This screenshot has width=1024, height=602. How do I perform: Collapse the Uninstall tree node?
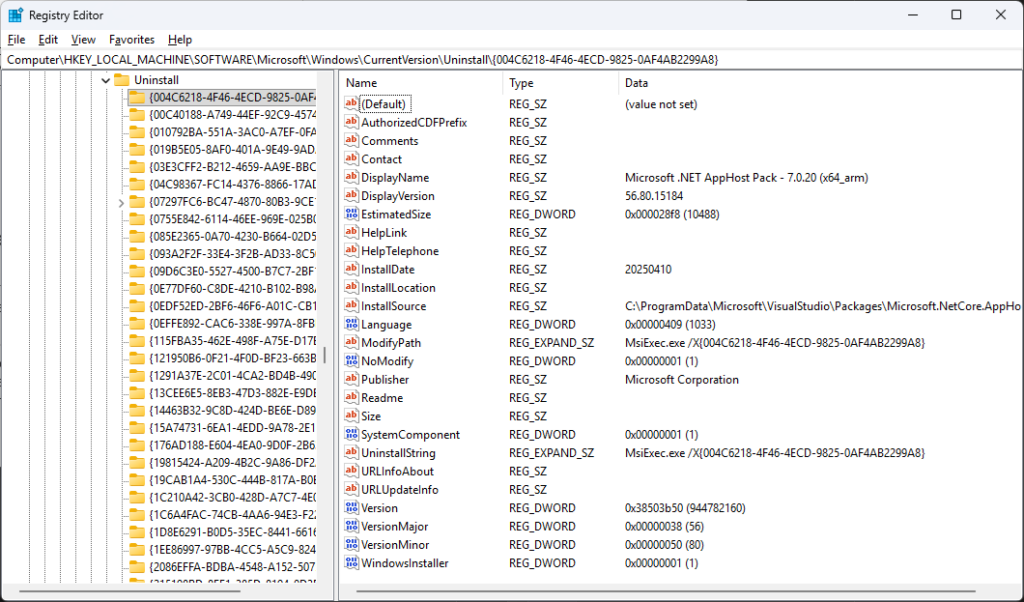click(x=106, y=80)
